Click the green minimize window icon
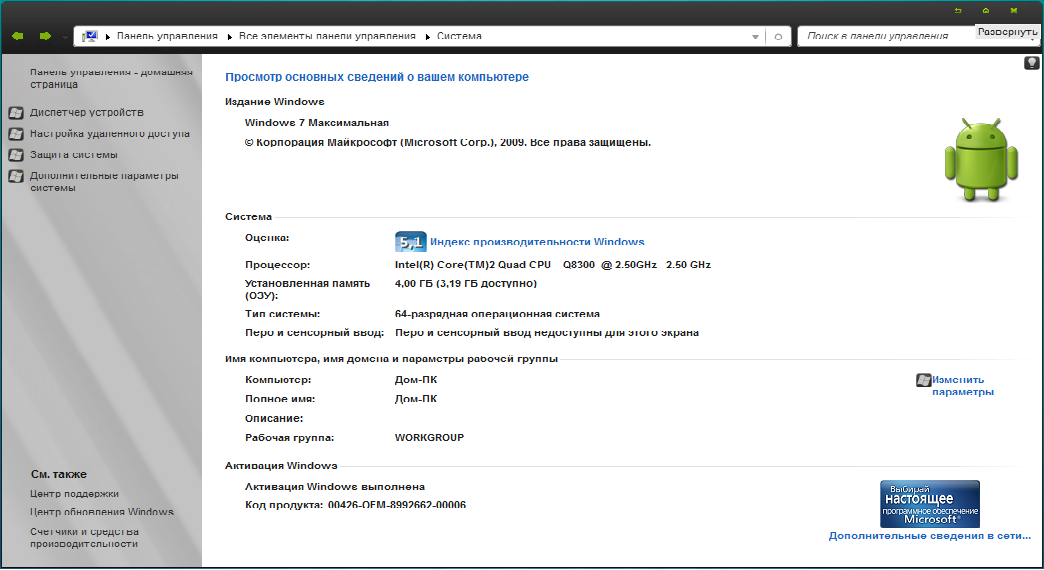The height and width of the screenshot is (570, 1044). pyautogui.click(x=957, y=11)
